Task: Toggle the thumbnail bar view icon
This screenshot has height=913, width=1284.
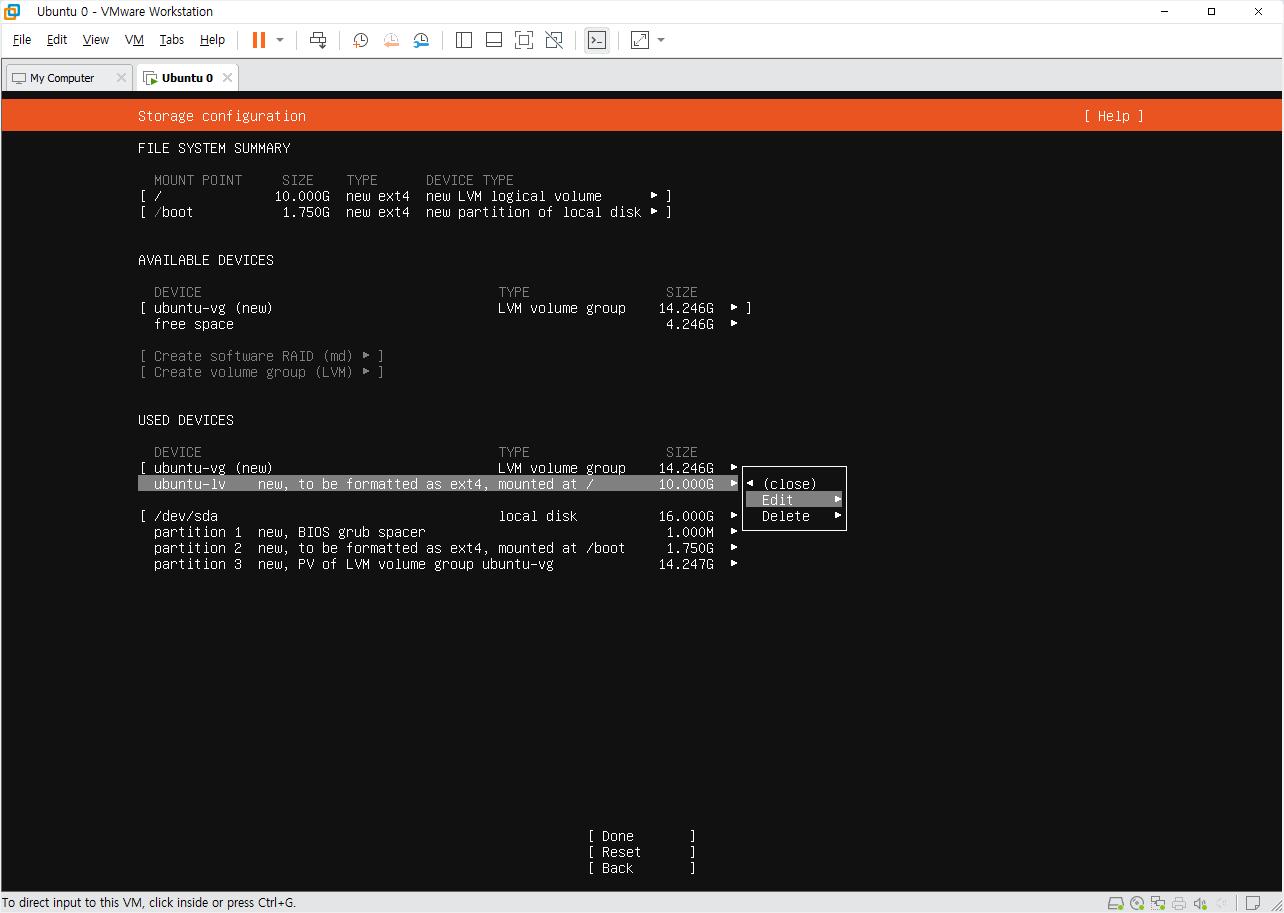Action: click(494, 40)
